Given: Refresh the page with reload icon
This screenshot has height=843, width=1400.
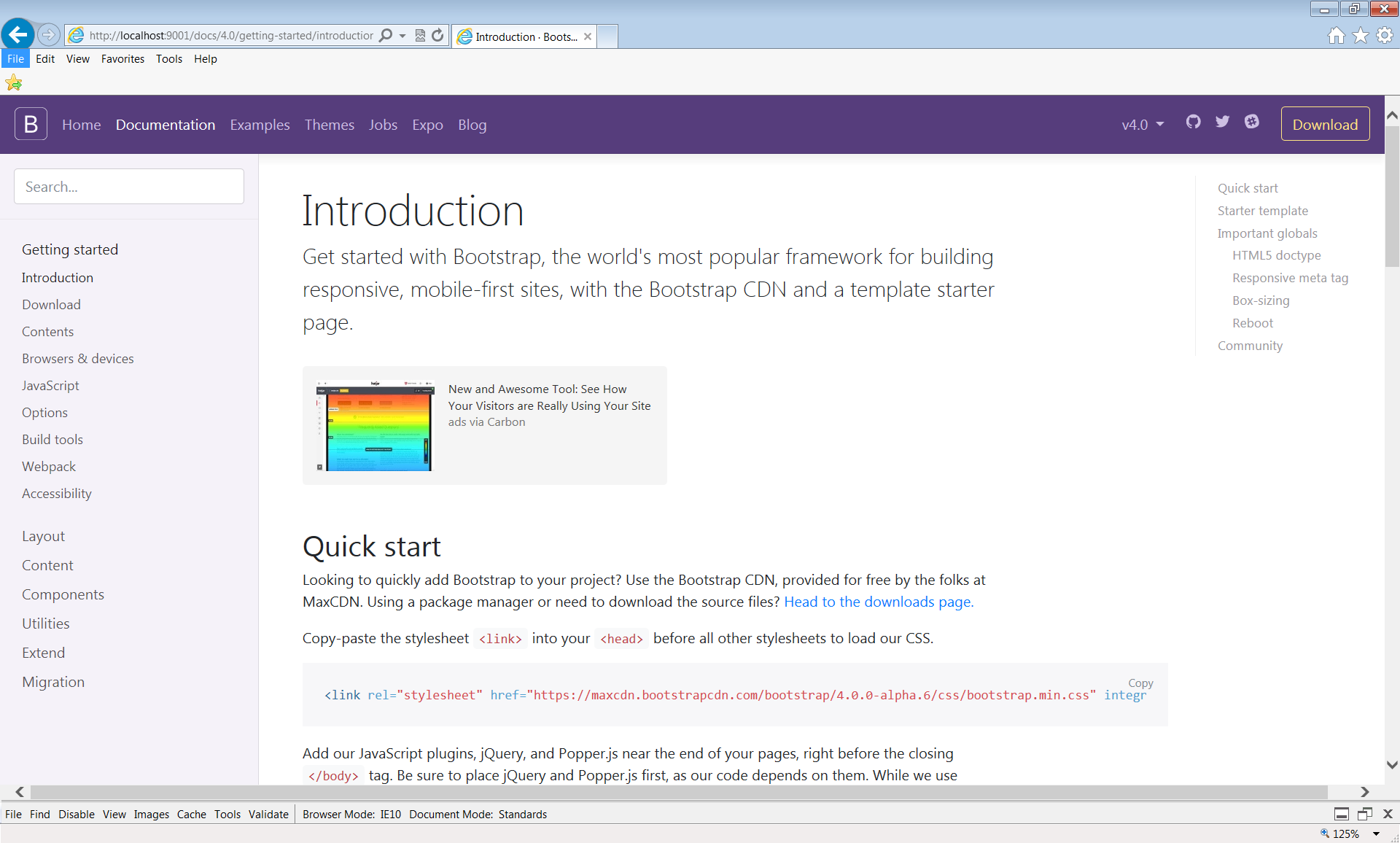Looking at the screenshot, I should click(x=437, y=35).
